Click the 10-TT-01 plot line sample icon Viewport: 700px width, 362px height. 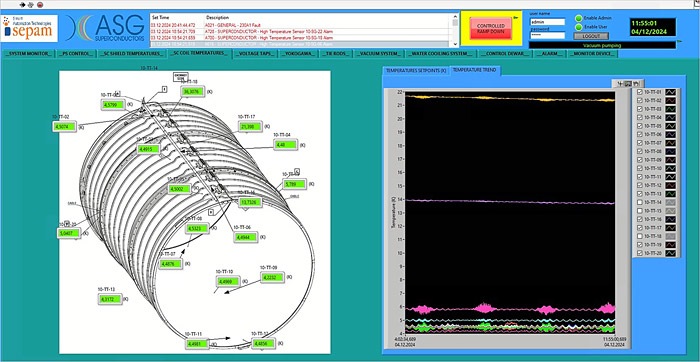point(671,92)
